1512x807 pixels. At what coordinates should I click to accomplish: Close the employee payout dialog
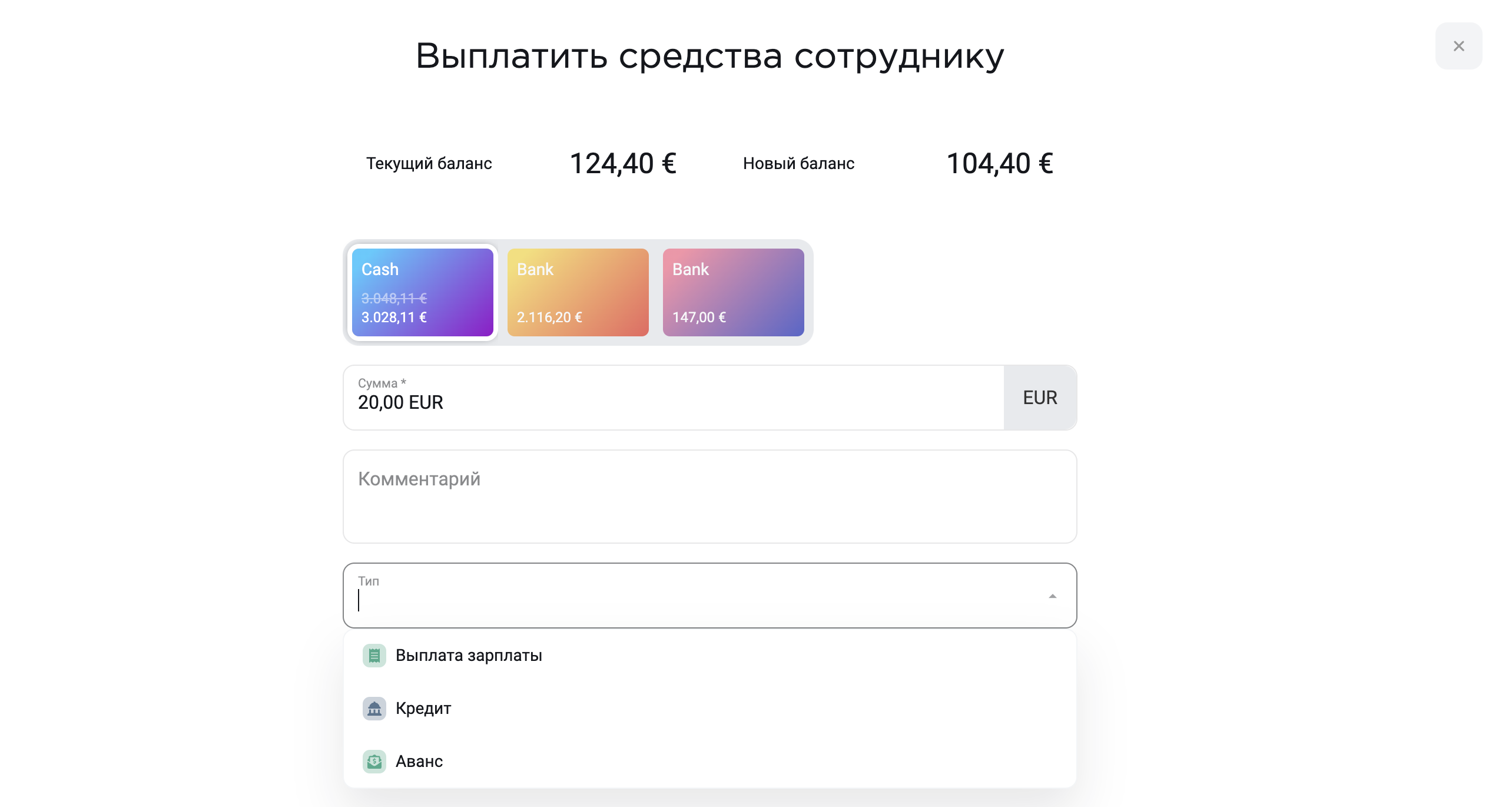(x=1458, y=46)
